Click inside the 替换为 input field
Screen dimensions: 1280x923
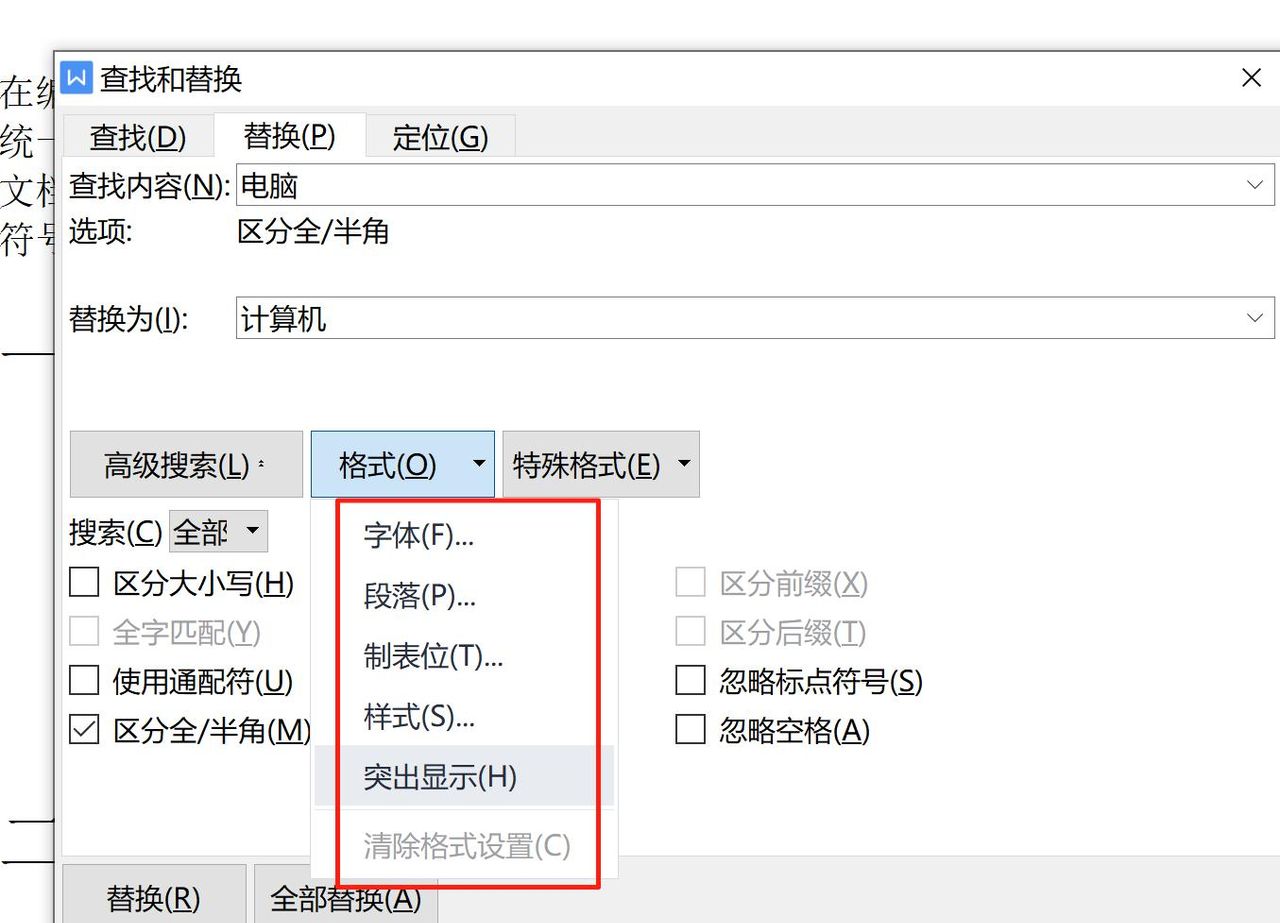click(x=700, y=317)
